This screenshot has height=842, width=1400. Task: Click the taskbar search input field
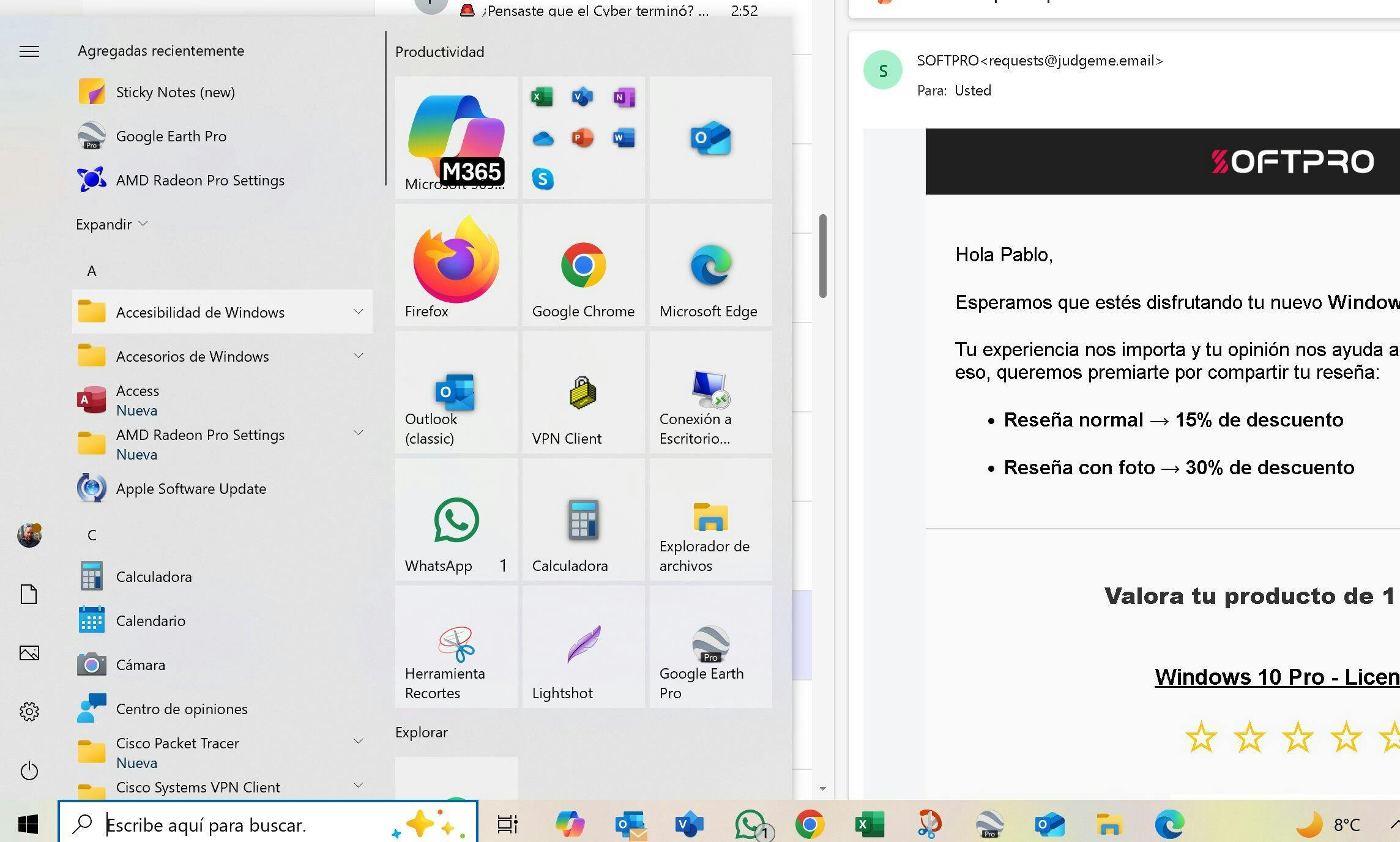(x=245, y=825)
